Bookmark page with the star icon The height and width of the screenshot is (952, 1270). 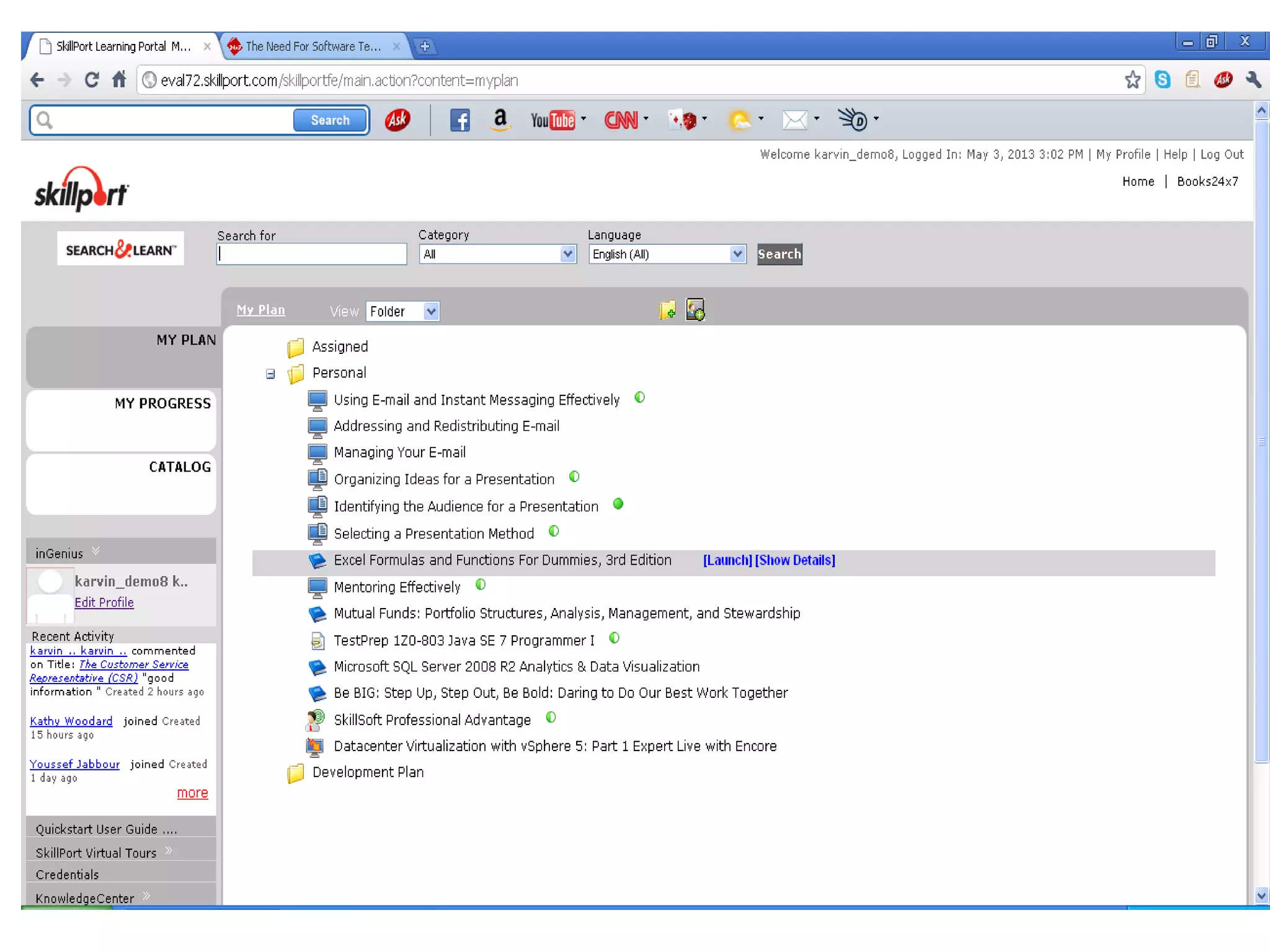point(1132,80)
